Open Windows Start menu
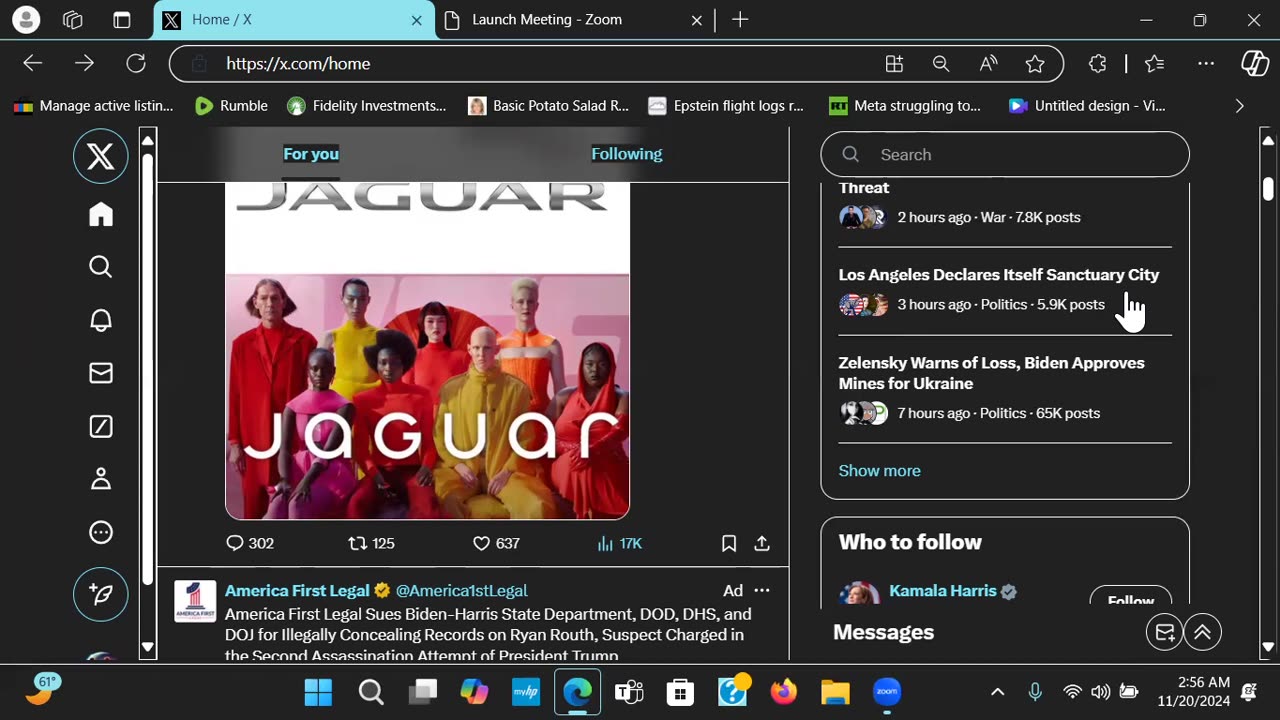This screenshot has height=720, width=1280. [319, 692]
